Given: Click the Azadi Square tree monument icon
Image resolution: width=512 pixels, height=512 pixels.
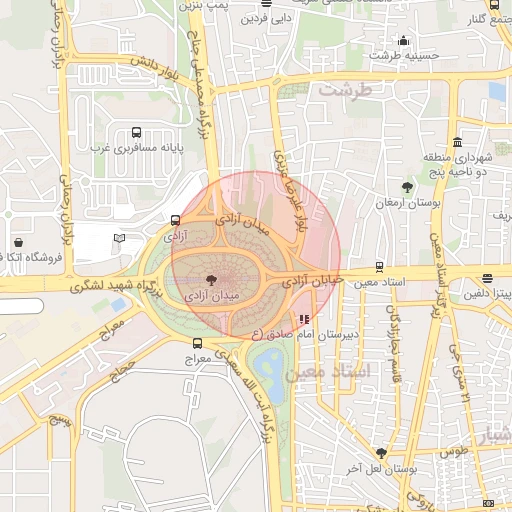Looking at the screenshot, I should click(211, 280).
